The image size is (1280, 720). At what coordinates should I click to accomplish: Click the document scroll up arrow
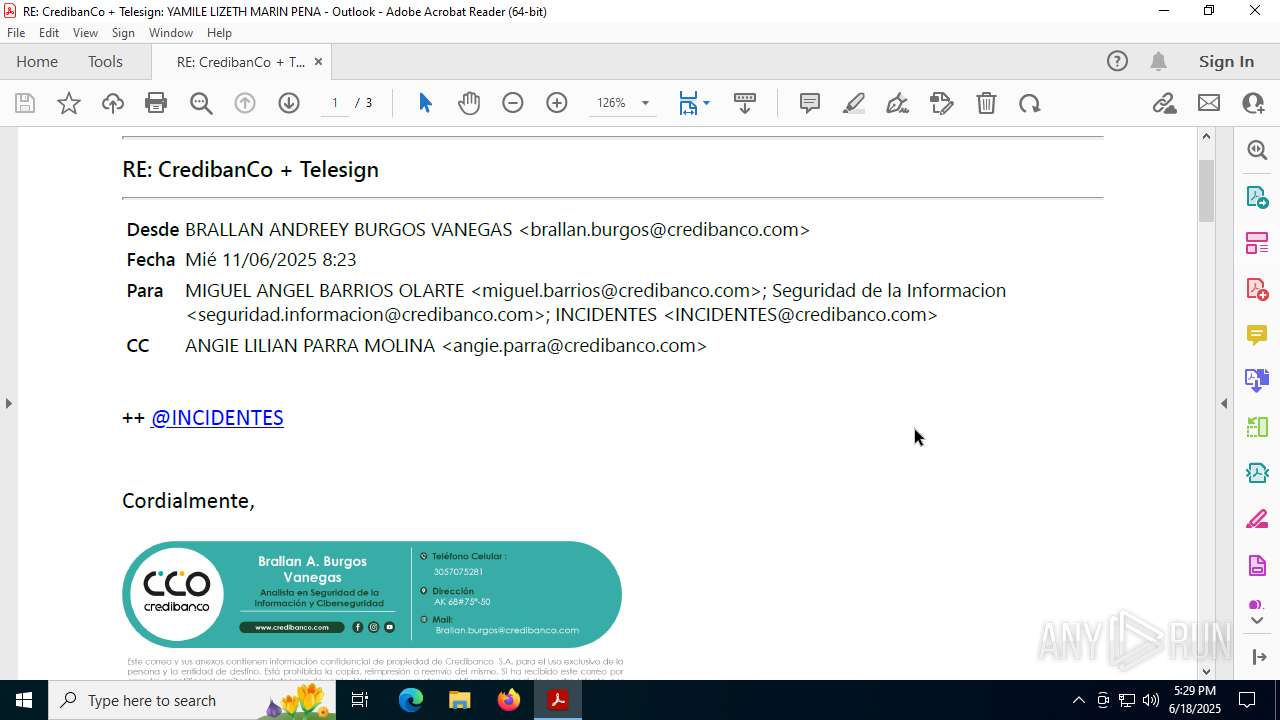point(1206,136)
